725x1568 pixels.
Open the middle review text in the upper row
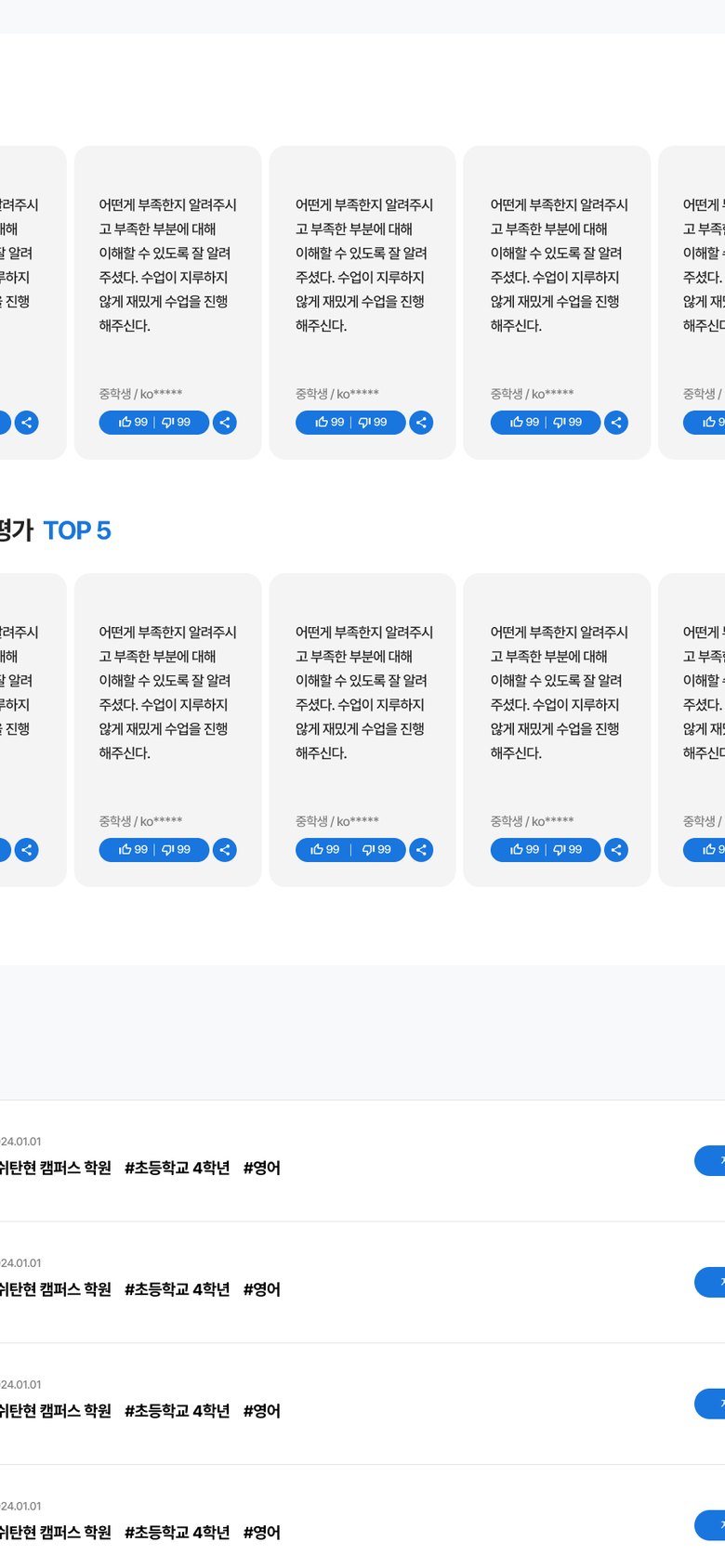364,265
